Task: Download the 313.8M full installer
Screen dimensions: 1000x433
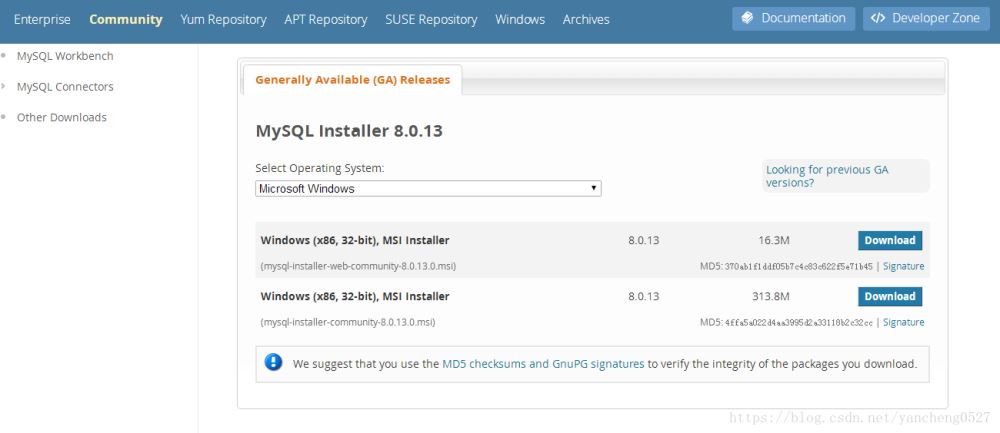Action: coord(889,296)
